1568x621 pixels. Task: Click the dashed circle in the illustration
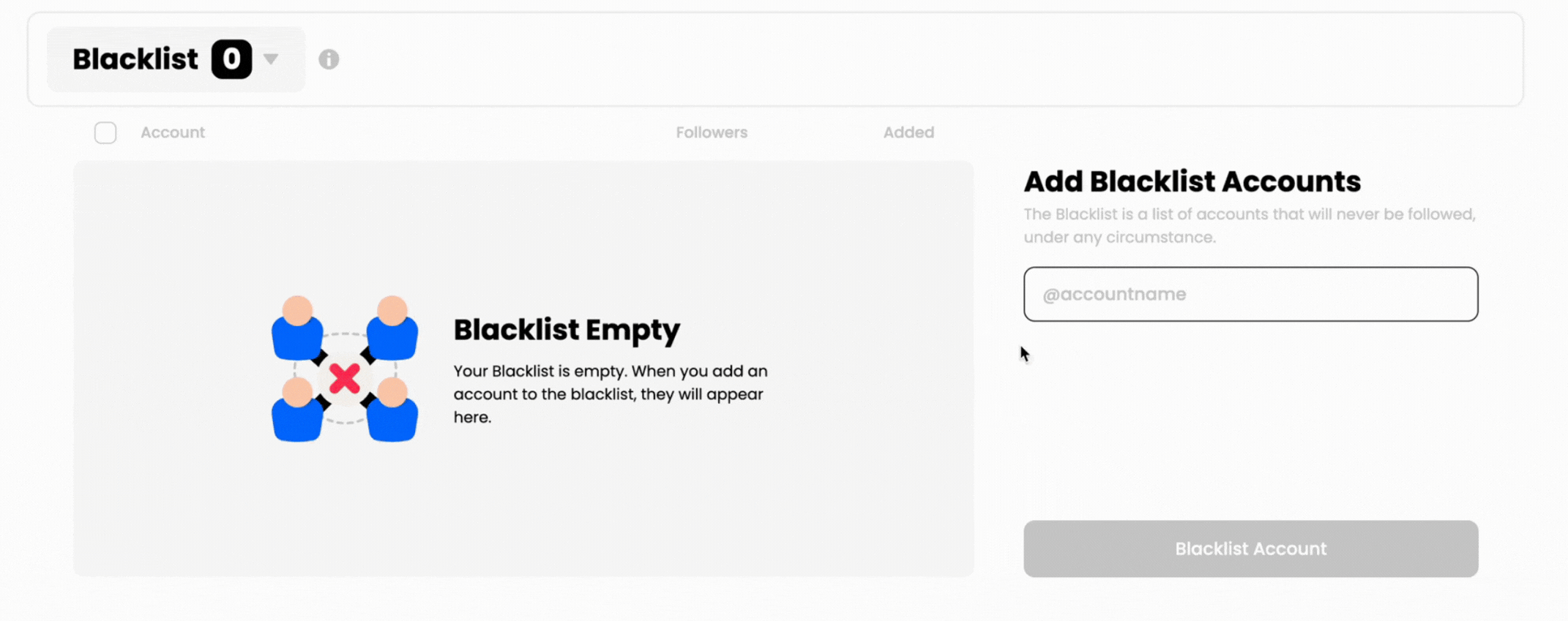click(x=345, y=336)
